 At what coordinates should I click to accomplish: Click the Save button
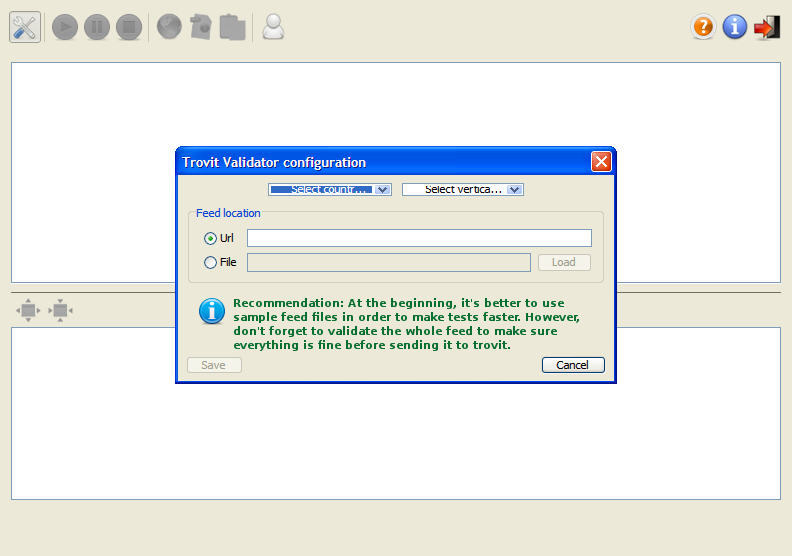coord(214,365)
